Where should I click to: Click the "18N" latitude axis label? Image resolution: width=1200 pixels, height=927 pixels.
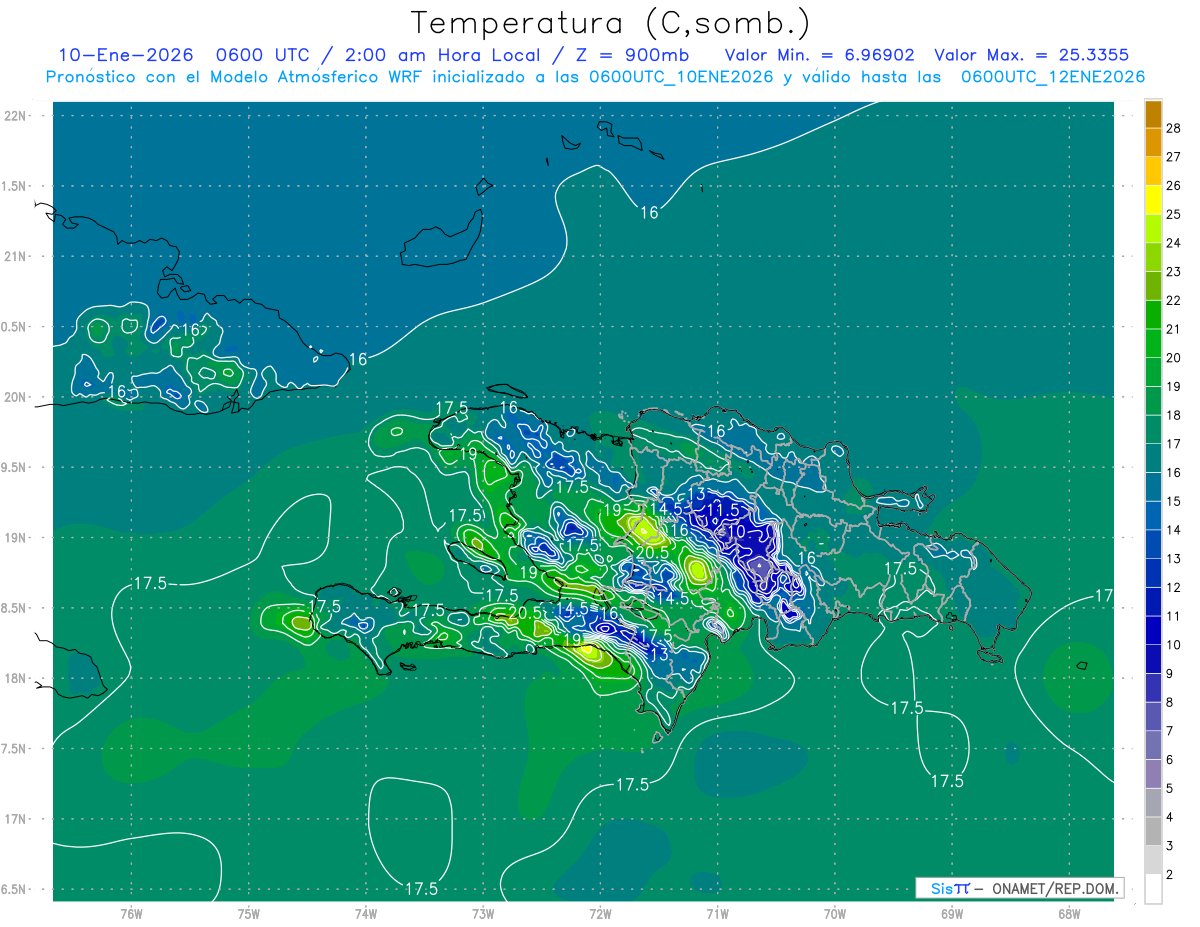(16, 678)
